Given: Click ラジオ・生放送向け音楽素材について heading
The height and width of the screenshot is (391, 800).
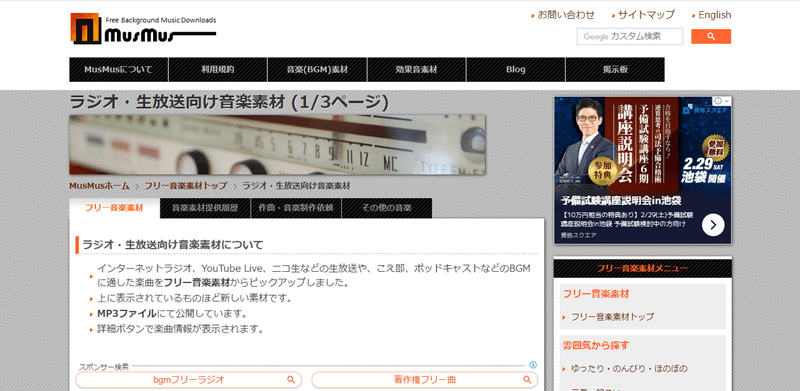Looking at the screenshot, I should coord(173,245).
